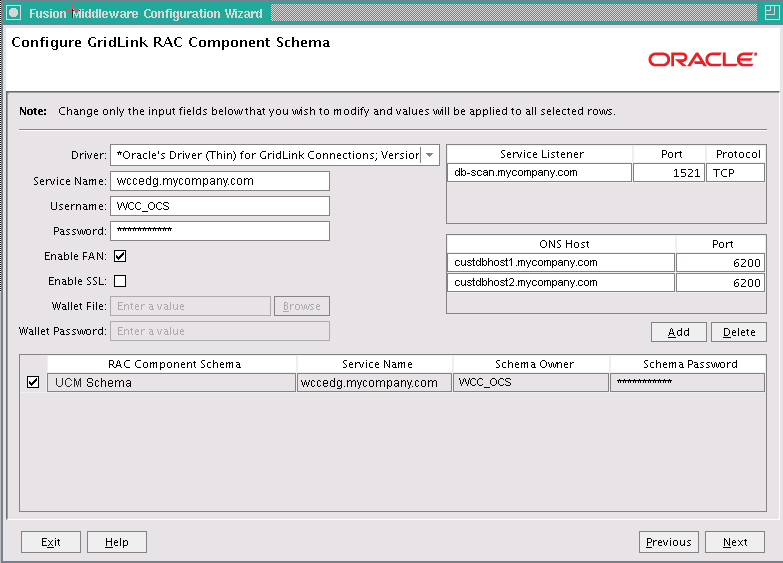Click the Schema Password column header
Image resolution: width=783 pixels, height=563 pixels.
point(688,364)
